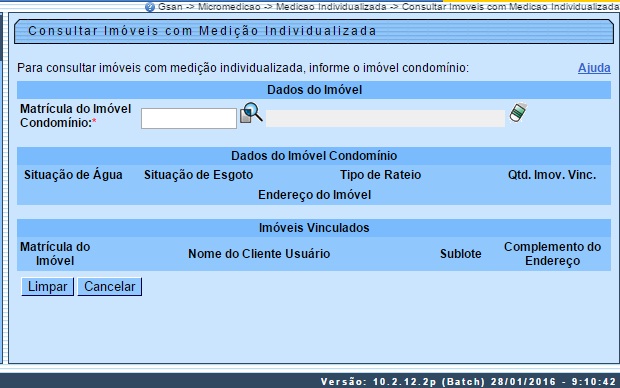Click the 'Matrícula do Imóvel' column header
This screenshot has width=620, height=388.
55,254
